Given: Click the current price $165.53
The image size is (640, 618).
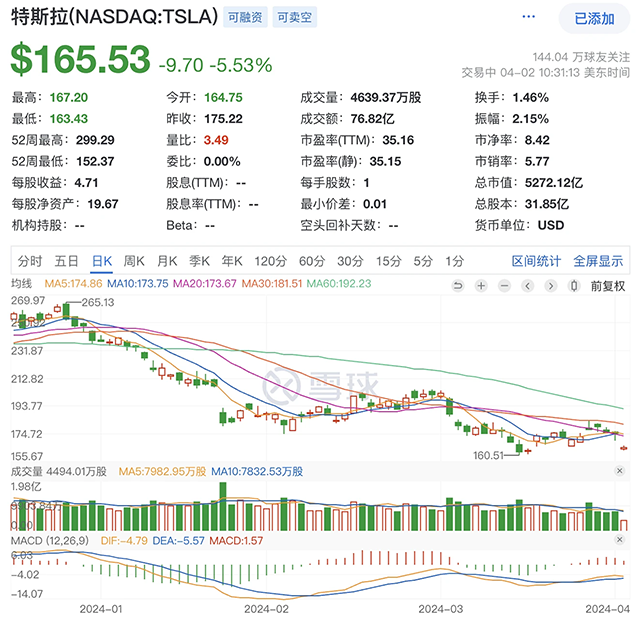Looking at the screenshot, I should click(80, 59).
